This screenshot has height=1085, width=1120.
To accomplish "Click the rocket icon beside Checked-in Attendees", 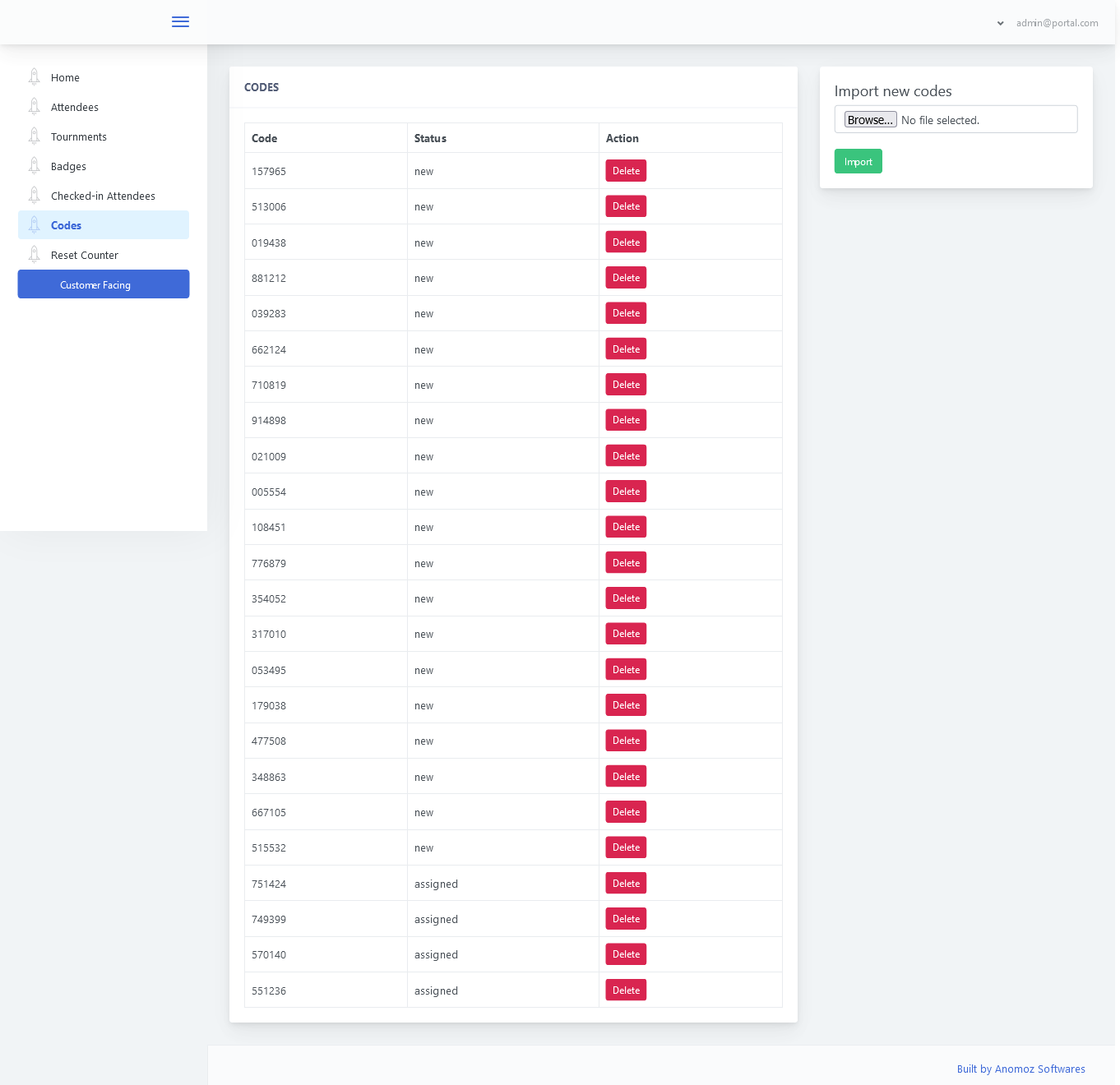I will pos(35,196).
